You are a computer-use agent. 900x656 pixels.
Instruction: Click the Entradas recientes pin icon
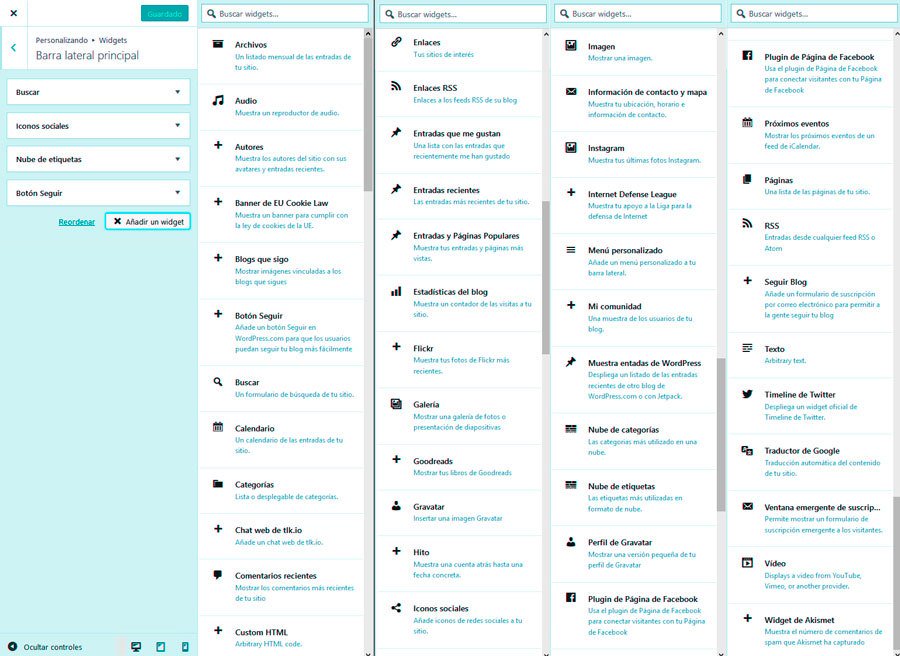396,189
